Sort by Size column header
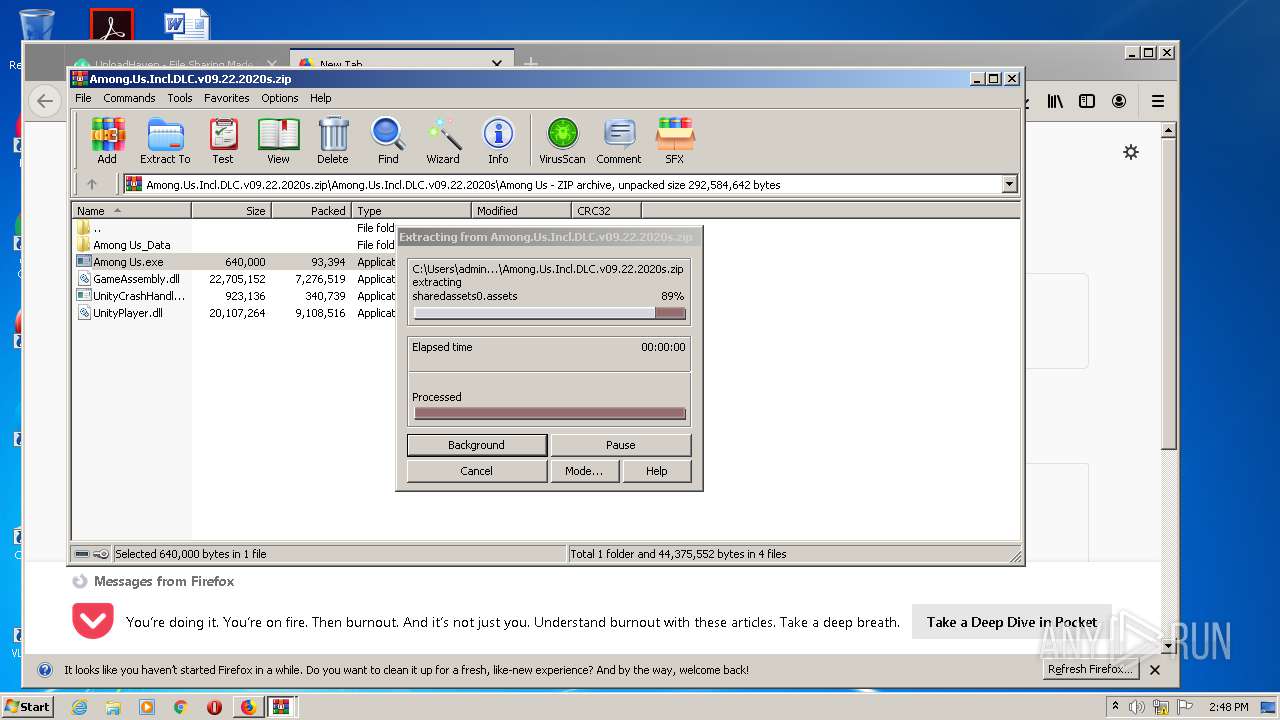Viewport: 1280px width, 720px height. (x=231, y=211)
